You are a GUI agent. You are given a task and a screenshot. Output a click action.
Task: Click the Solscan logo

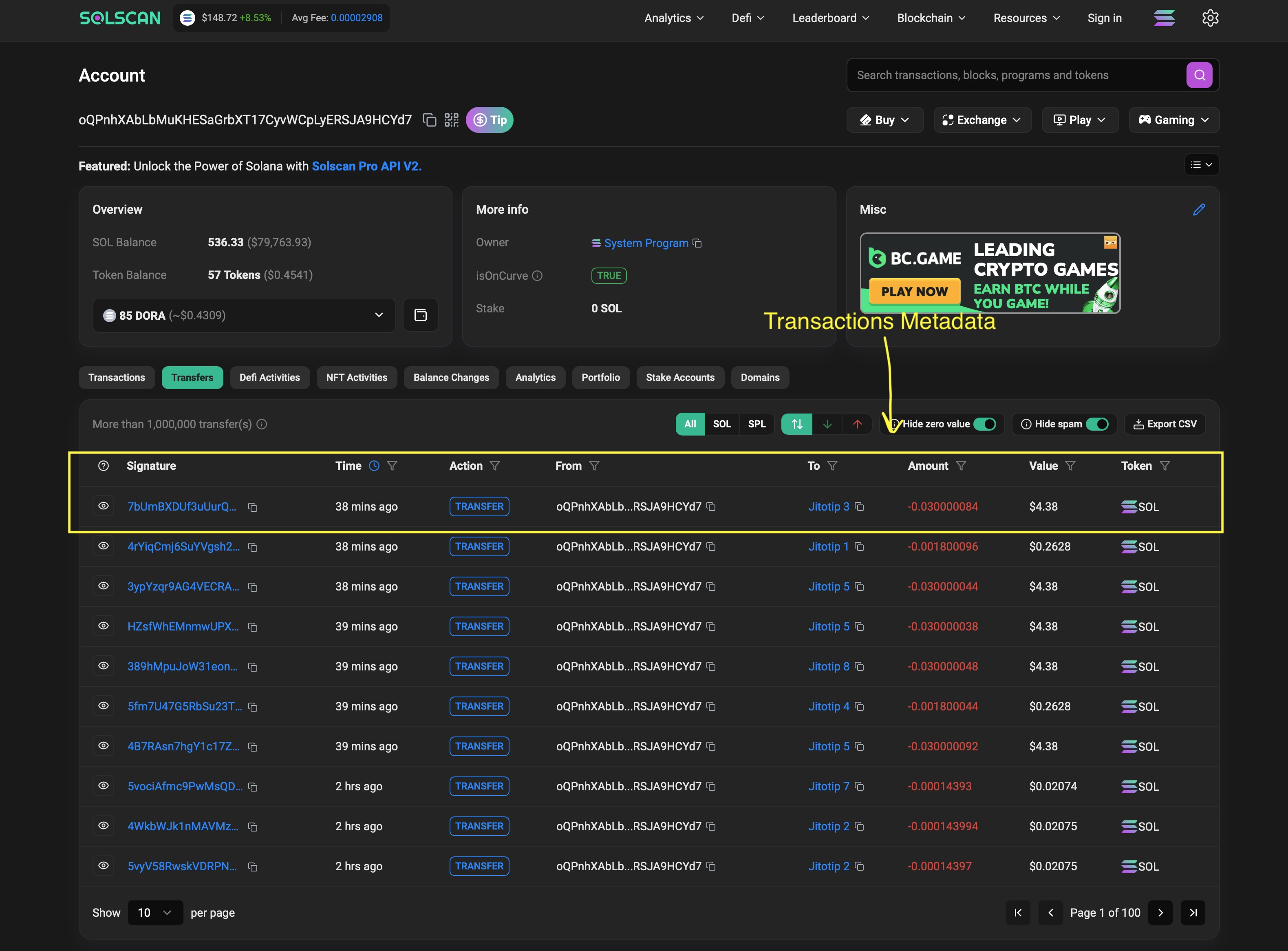tap(120, 18)
